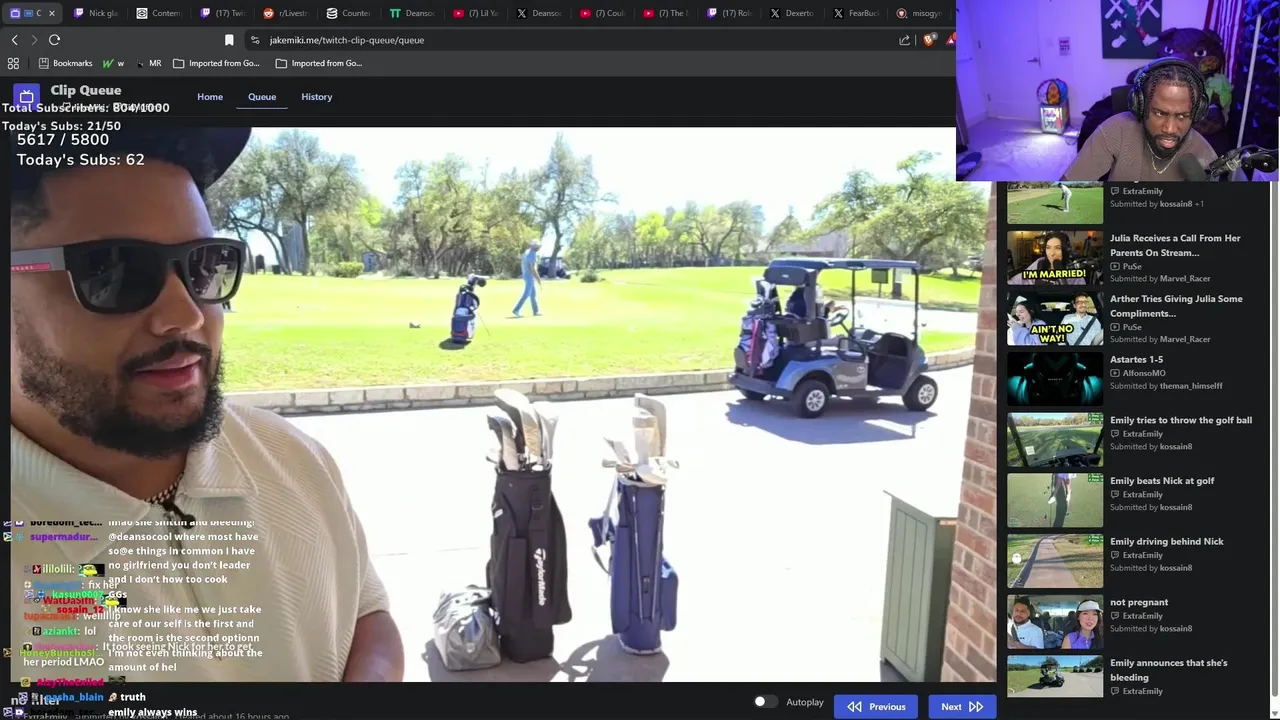
Task: Click the 'AIN'T NO WAY!' clip thumbnail
Action: click(1055, 318)
